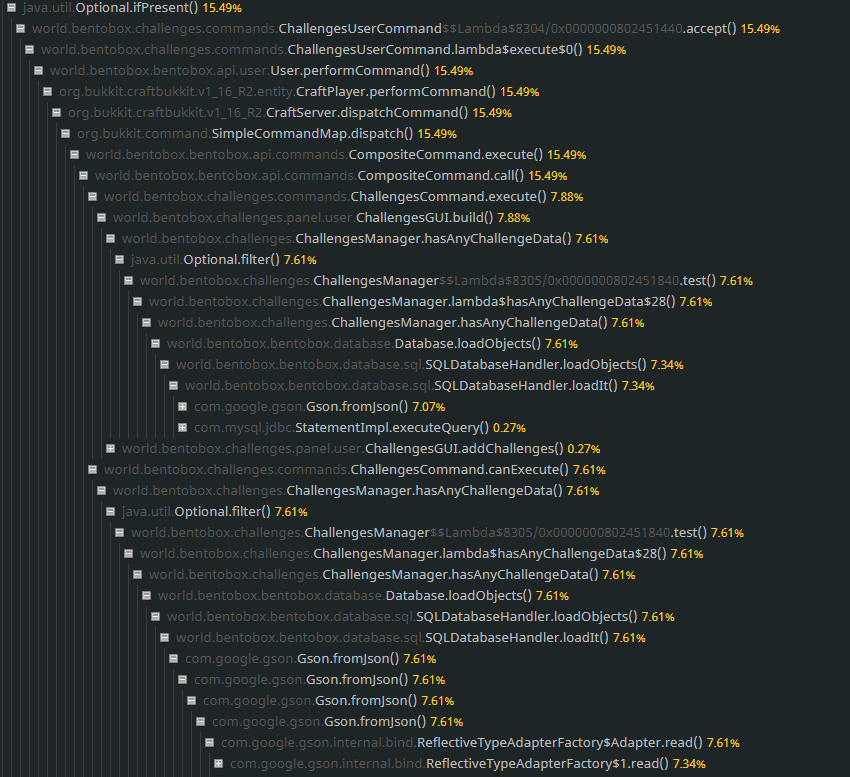Expand the ReflectiveTypeAdapterFactory$1.read() node
The image size is (850, 777).
[219, 763]
